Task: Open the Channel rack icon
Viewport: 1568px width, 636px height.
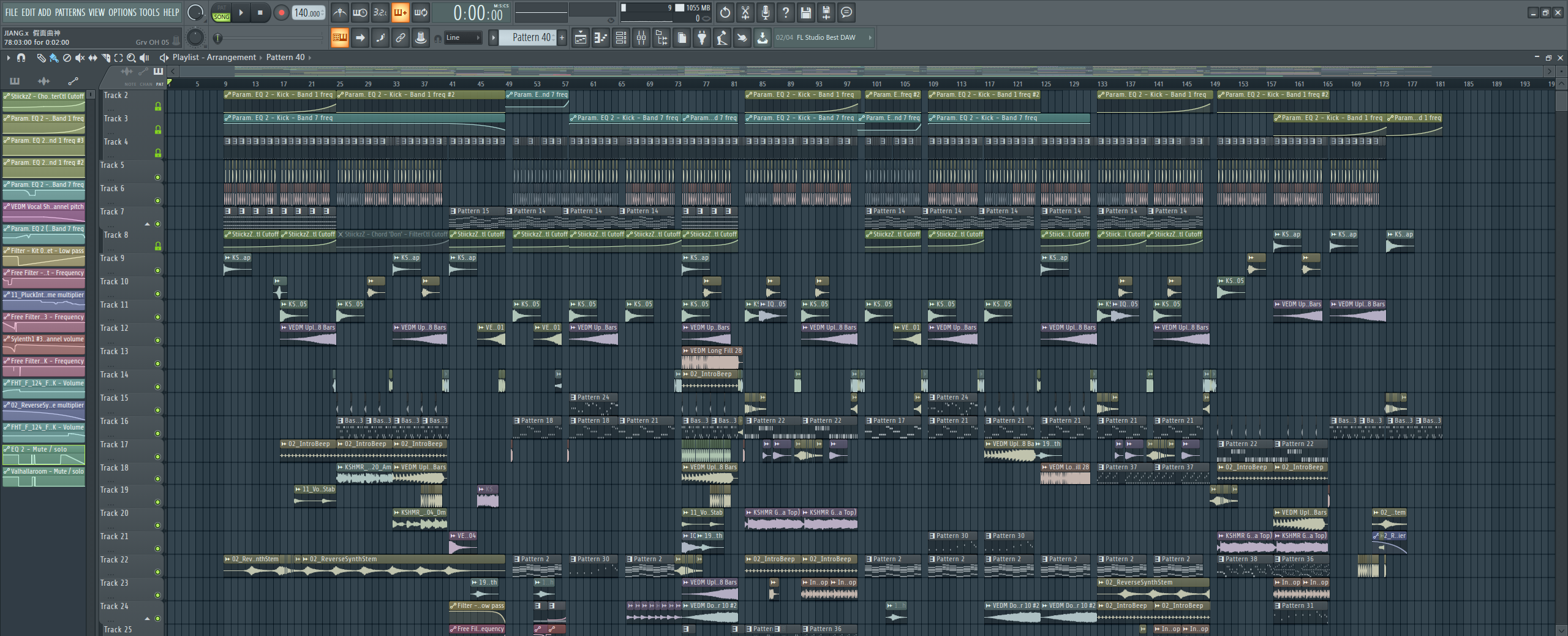Action: 620,38
